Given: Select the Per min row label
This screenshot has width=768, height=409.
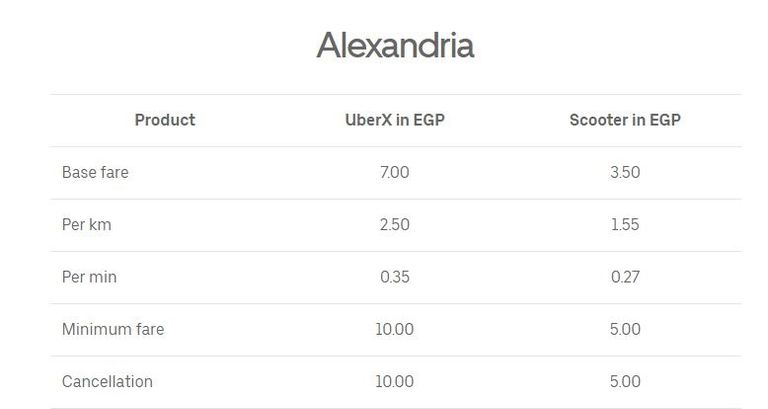Looking at the screenshot, I should coord(89,276).
